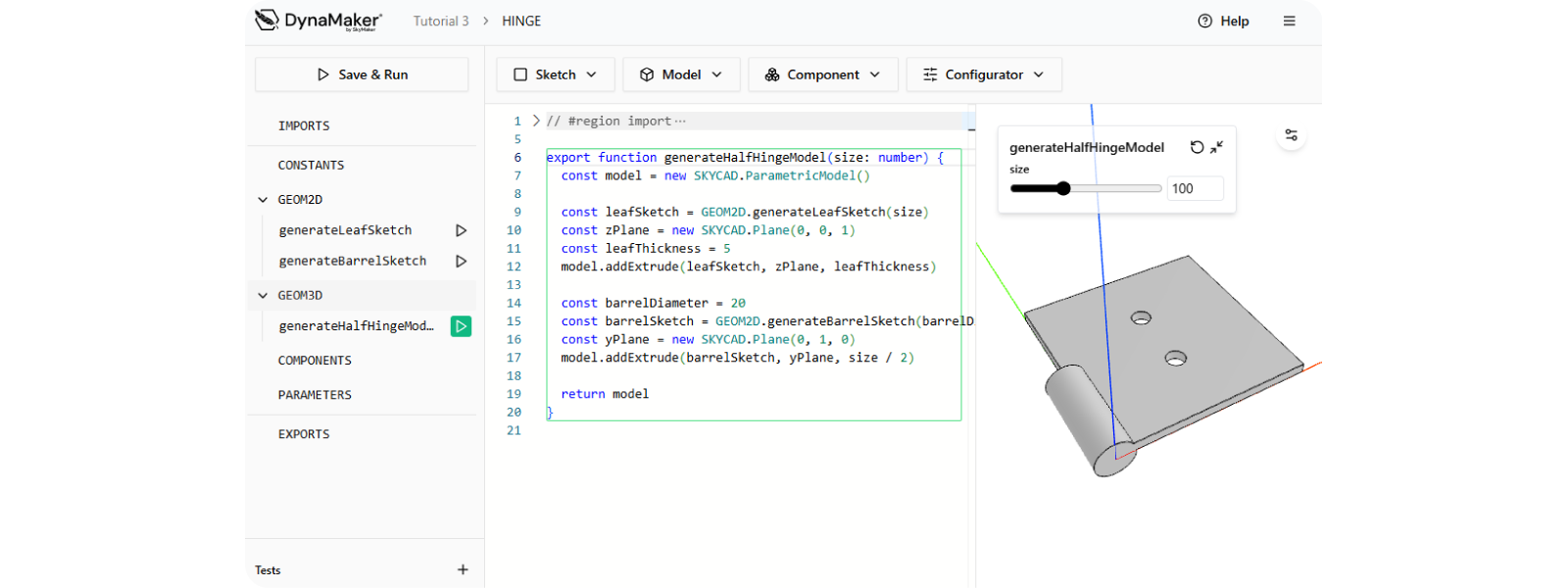Click the size slider handle
The image size is (1568, 588).
1063,188
